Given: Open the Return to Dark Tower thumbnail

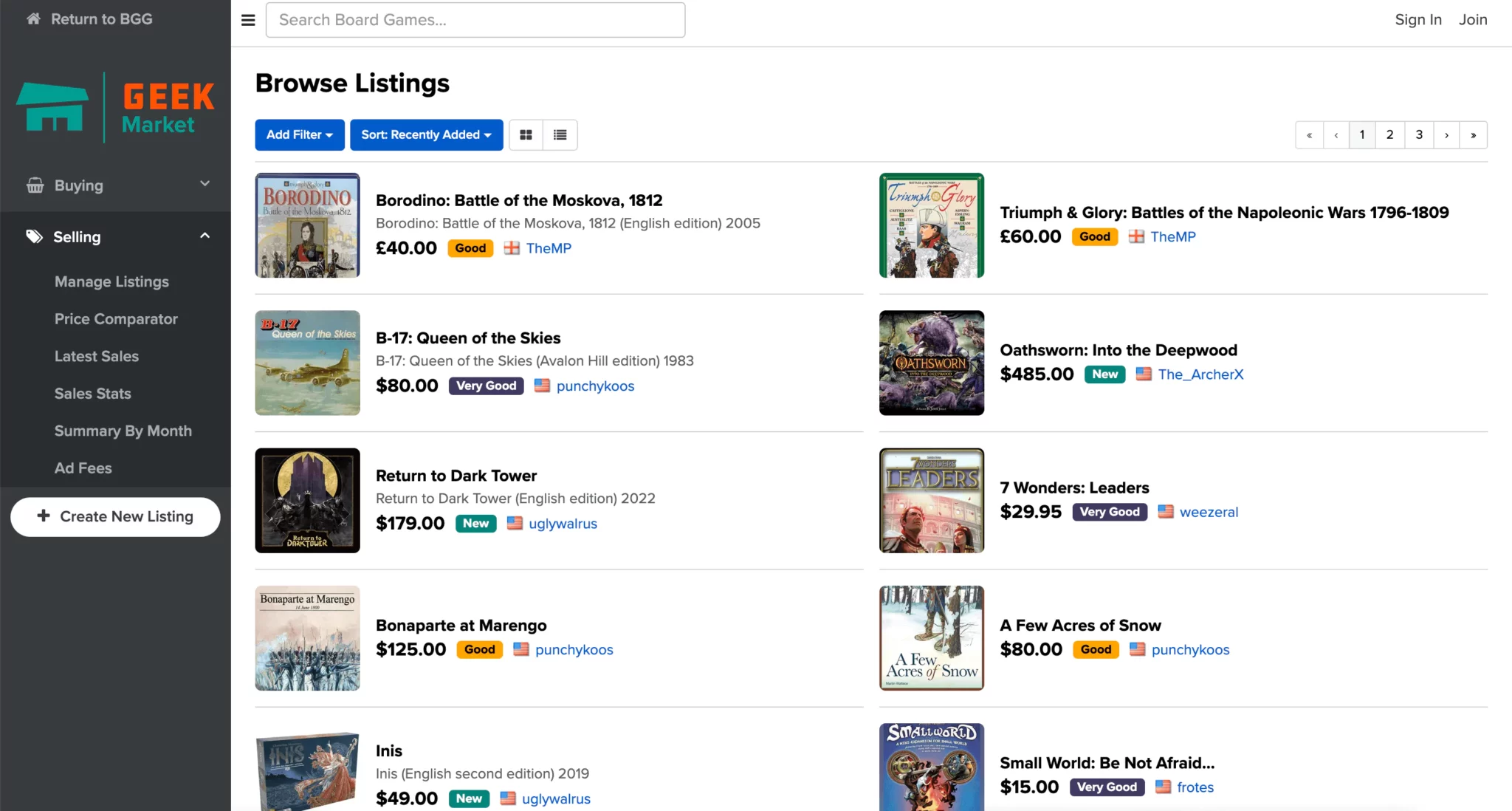Looking at the screenshot, I should 308,501.
